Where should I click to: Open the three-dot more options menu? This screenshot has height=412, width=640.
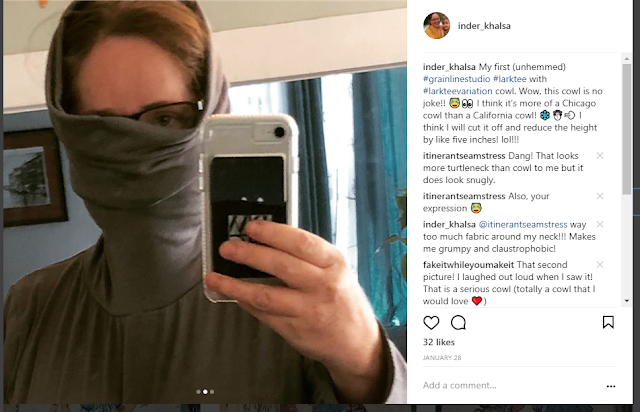pyautogui.click(x=611, y=386)
